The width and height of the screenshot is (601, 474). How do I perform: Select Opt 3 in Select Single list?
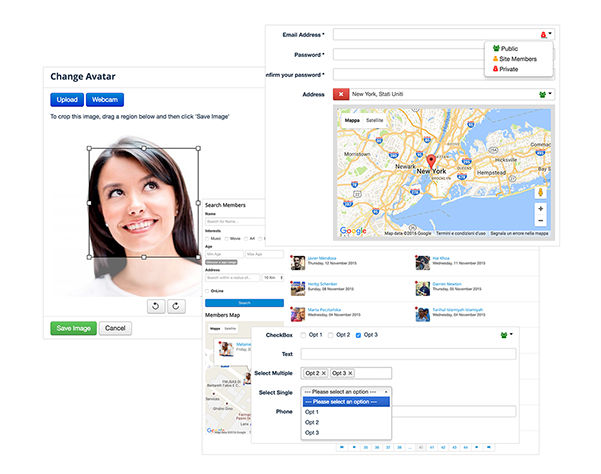346,433
